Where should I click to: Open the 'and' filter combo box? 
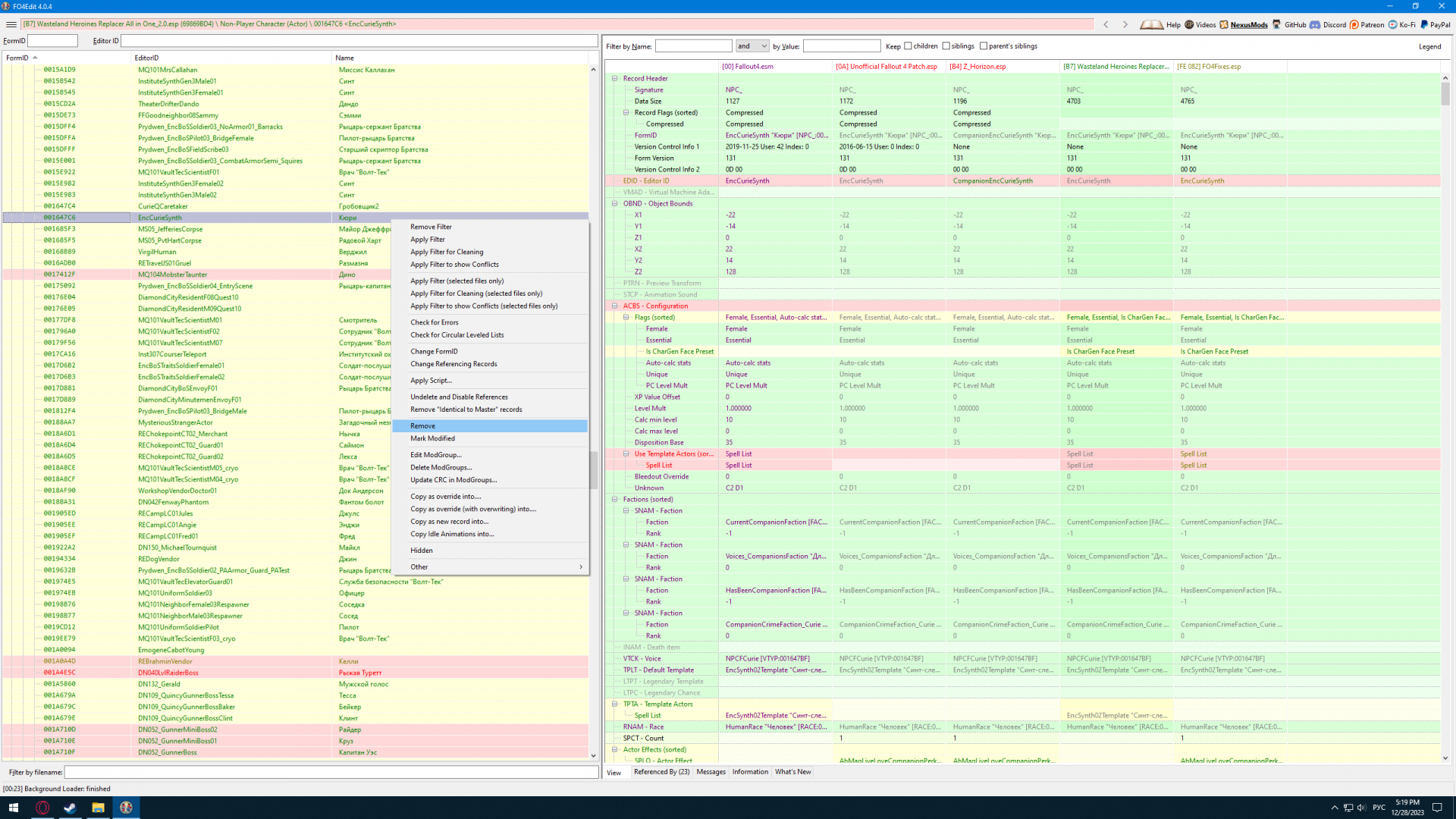pyautogui.click(x=752, y=46)
